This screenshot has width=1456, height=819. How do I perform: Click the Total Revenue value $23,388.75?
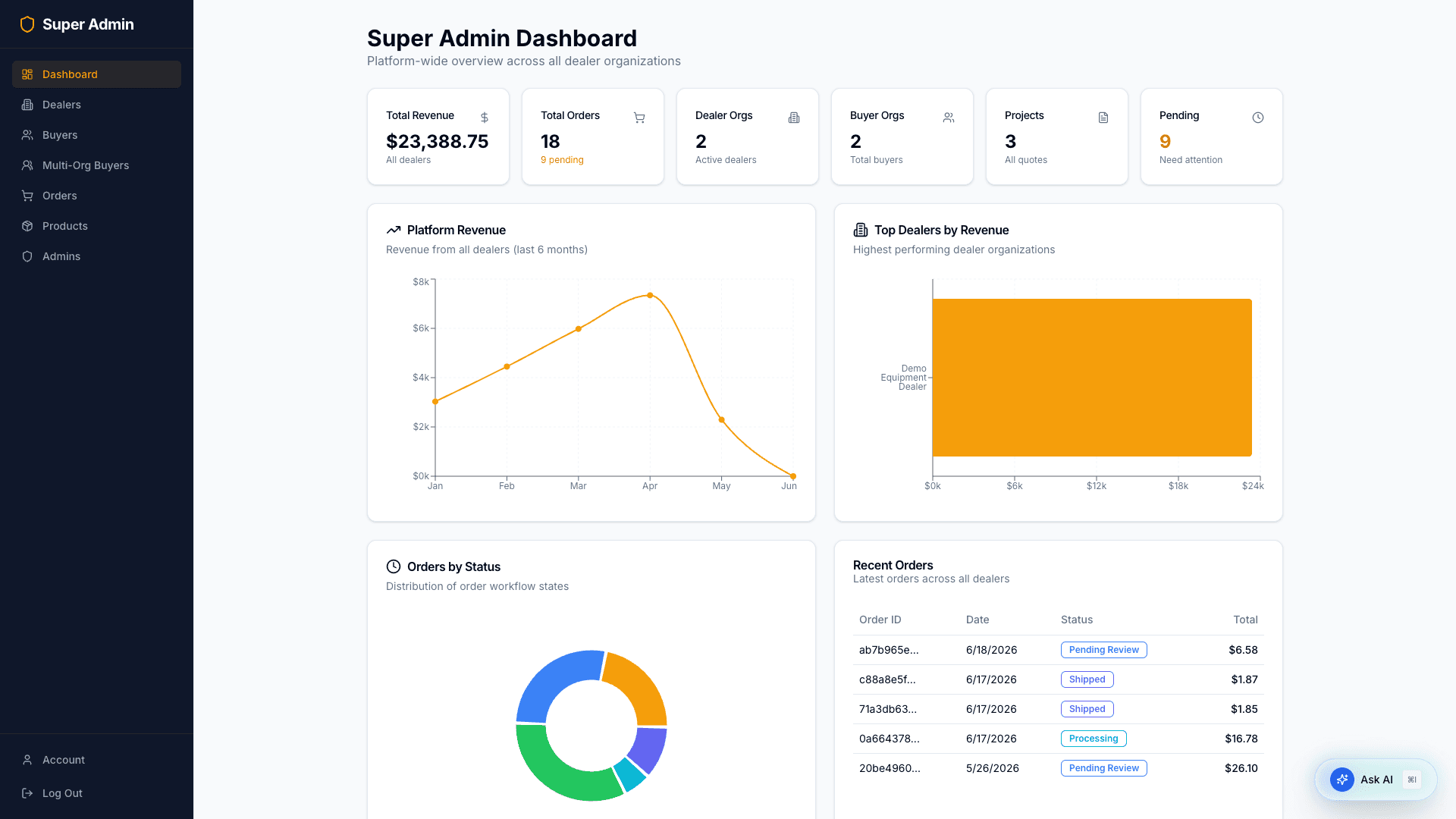(x=437, y=142)
